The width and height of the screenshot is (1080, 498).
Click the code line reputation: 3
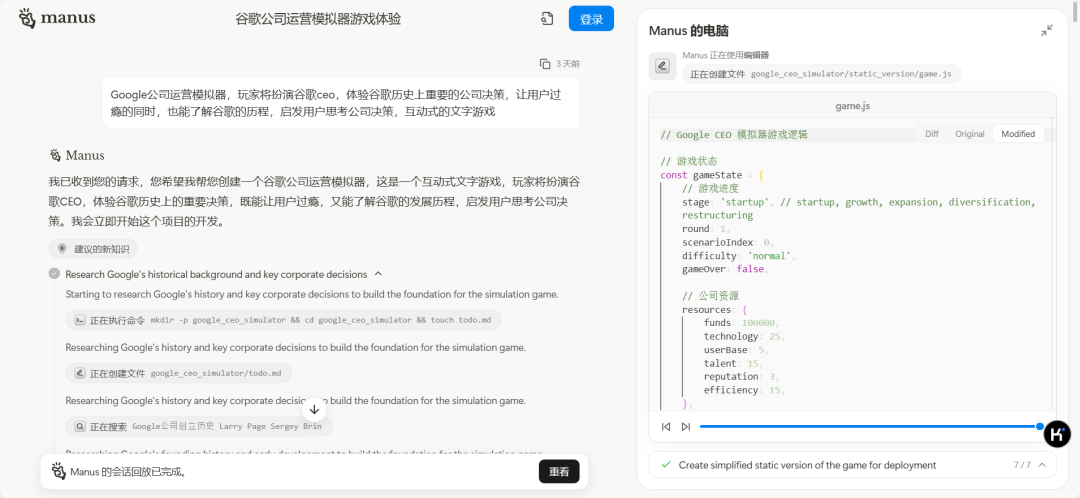point(741,377)
